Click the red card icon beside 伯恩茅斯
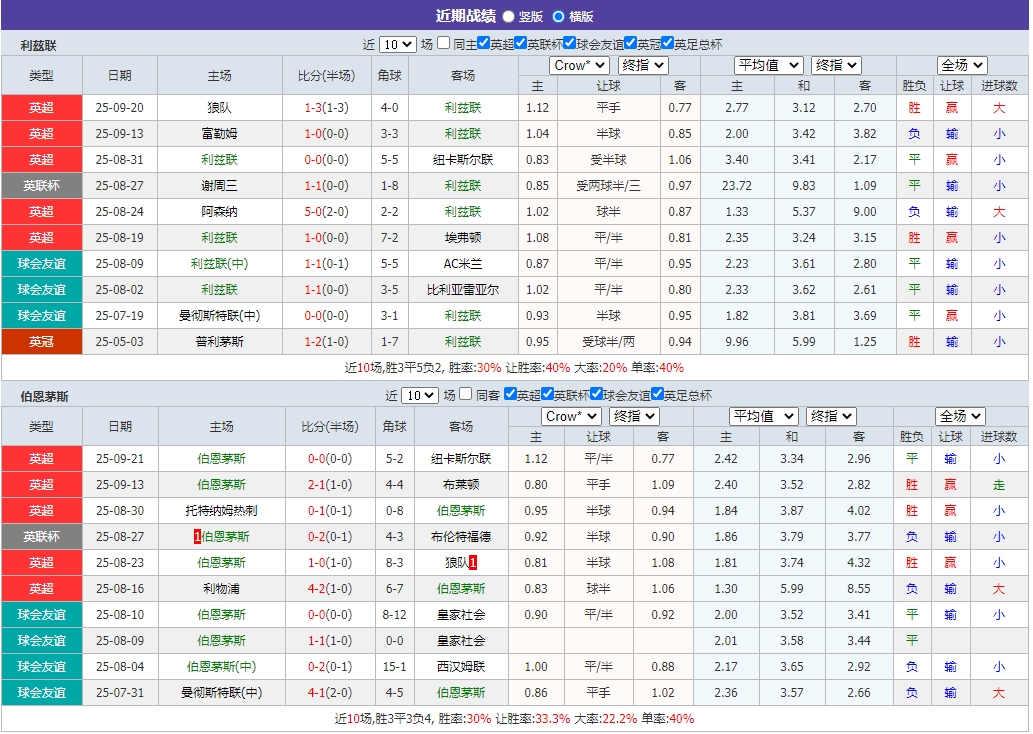 click(196, 536)
